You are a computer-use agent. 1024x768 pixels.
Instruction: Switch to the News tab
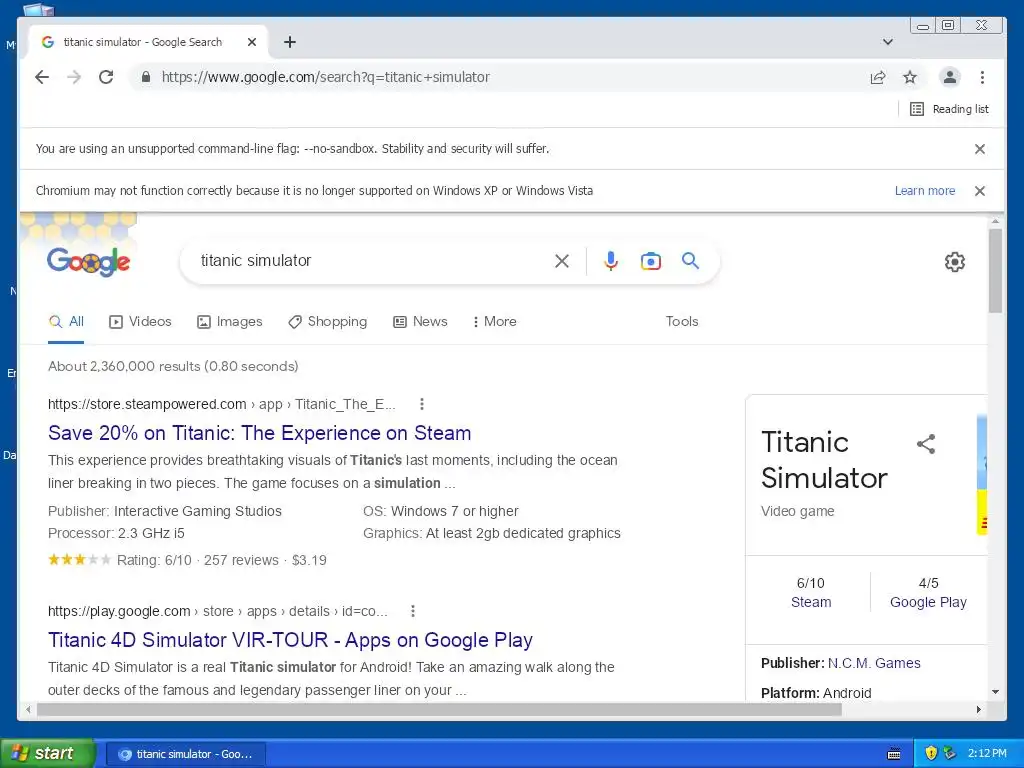coord(420,321)
